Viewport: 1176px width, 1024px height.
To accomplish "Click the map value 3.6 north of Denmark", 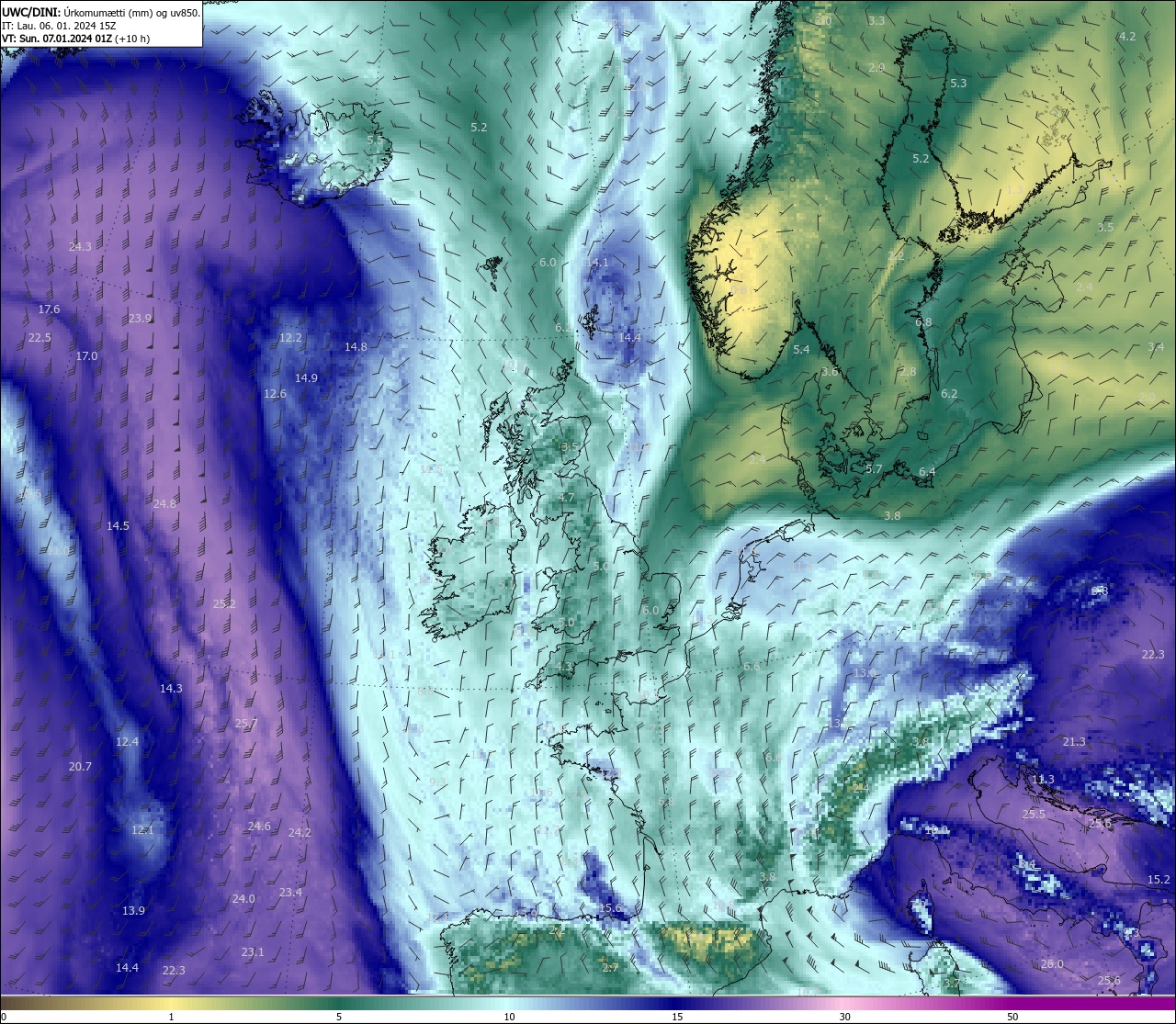I will point(830,371).
